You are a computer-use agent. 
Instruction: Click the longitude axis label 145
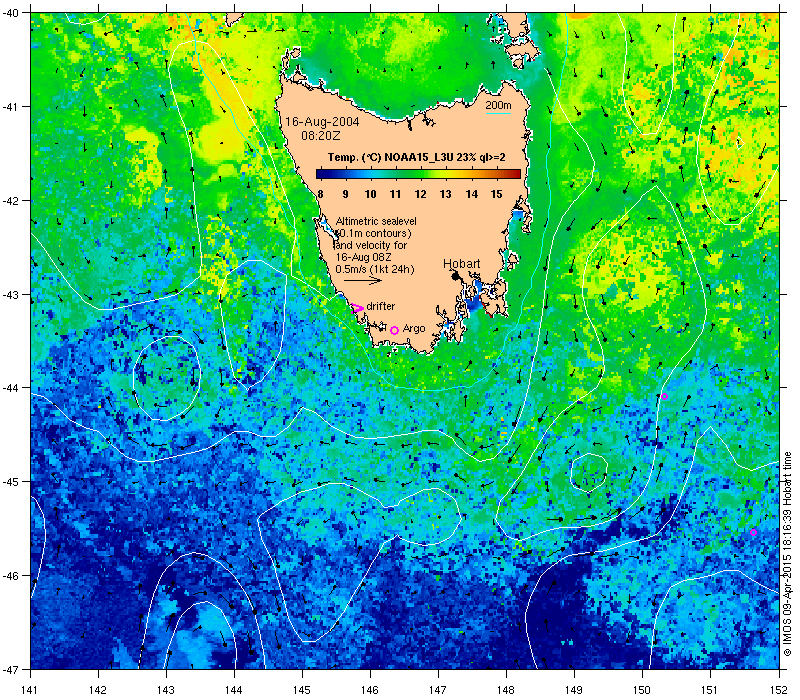coord(302,690)
